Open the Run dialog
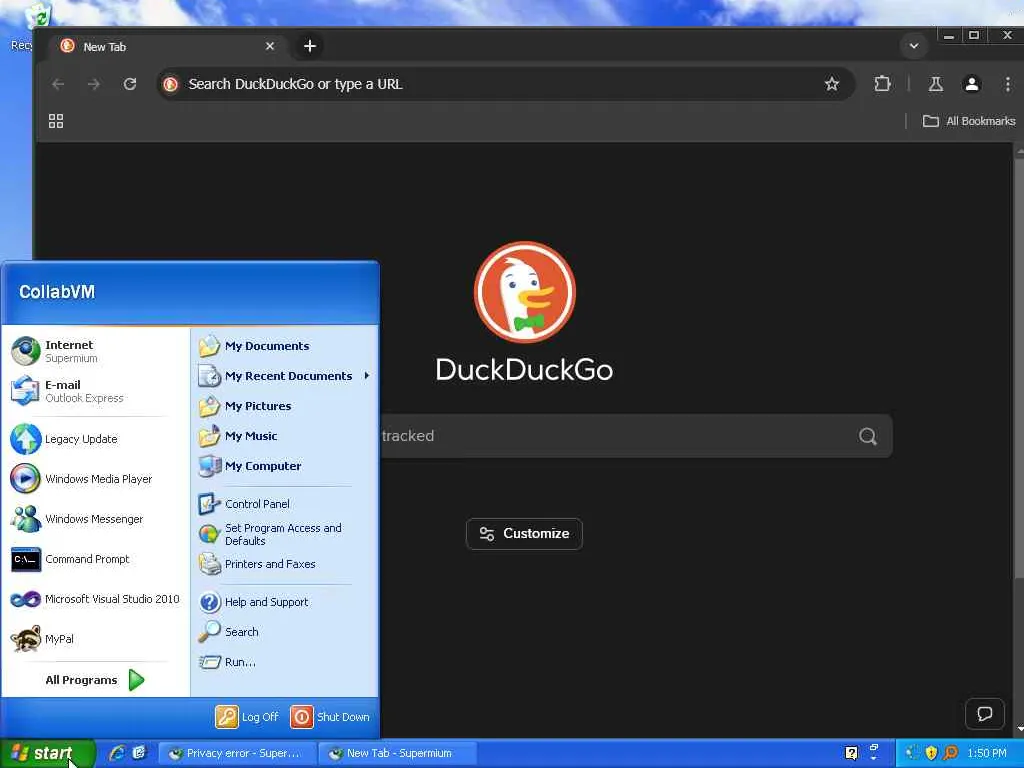1024x768 pixels. (284, 662)
